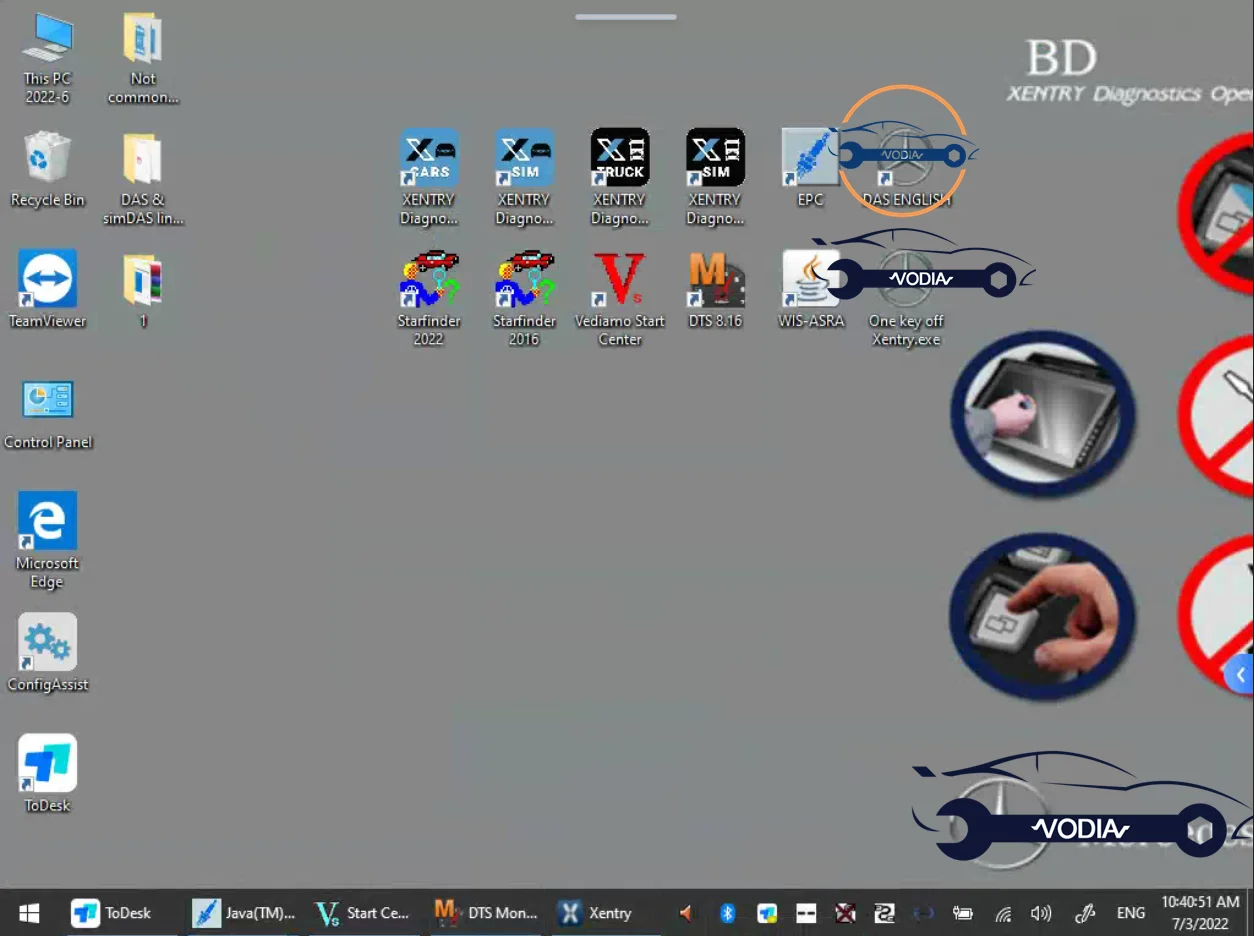Open the Recycle Bin icon
The image size is (1254, 936).
(x=47, y=169)
